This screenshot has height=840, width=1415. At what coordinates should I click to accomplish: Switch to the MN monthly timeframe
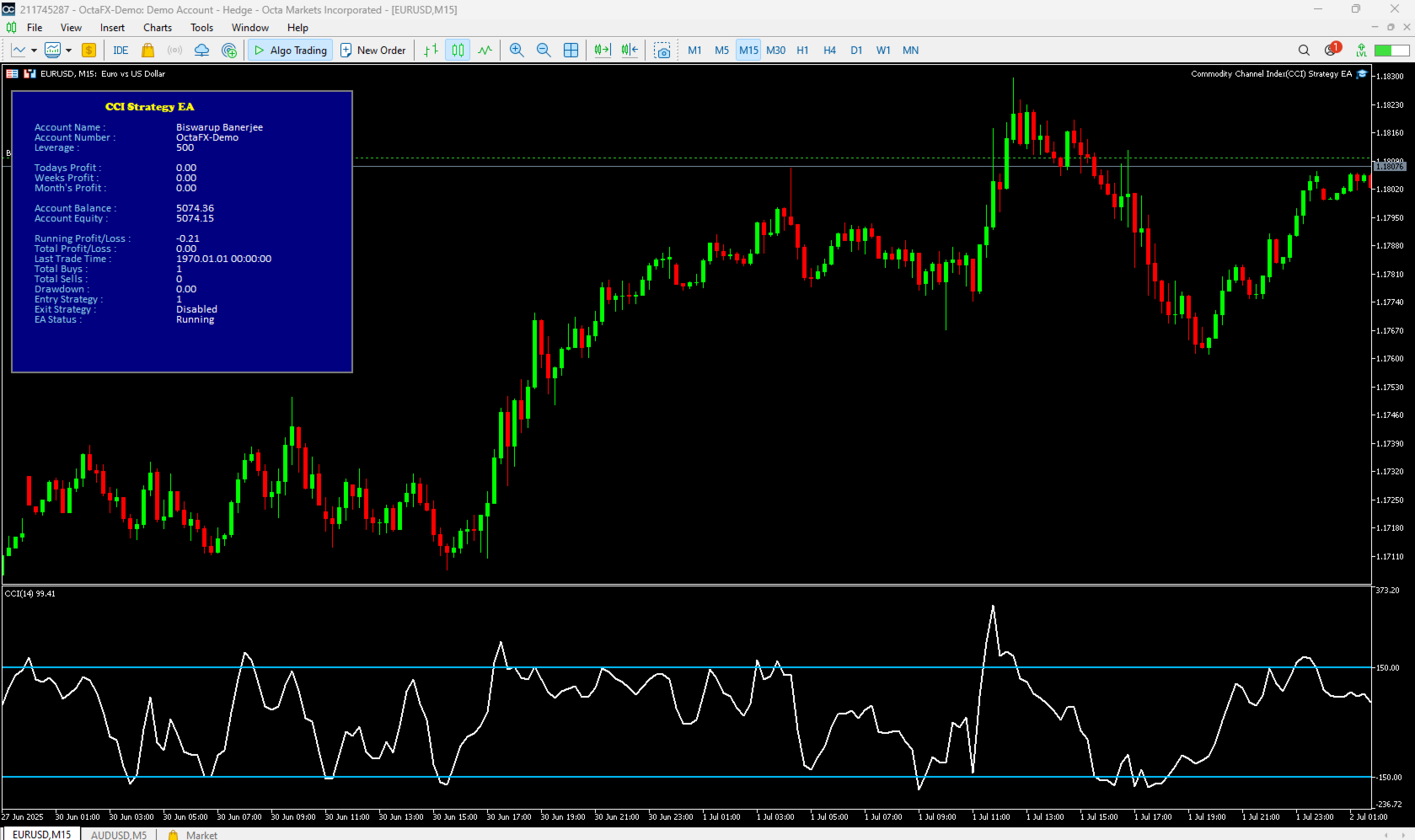click(910, 50)
